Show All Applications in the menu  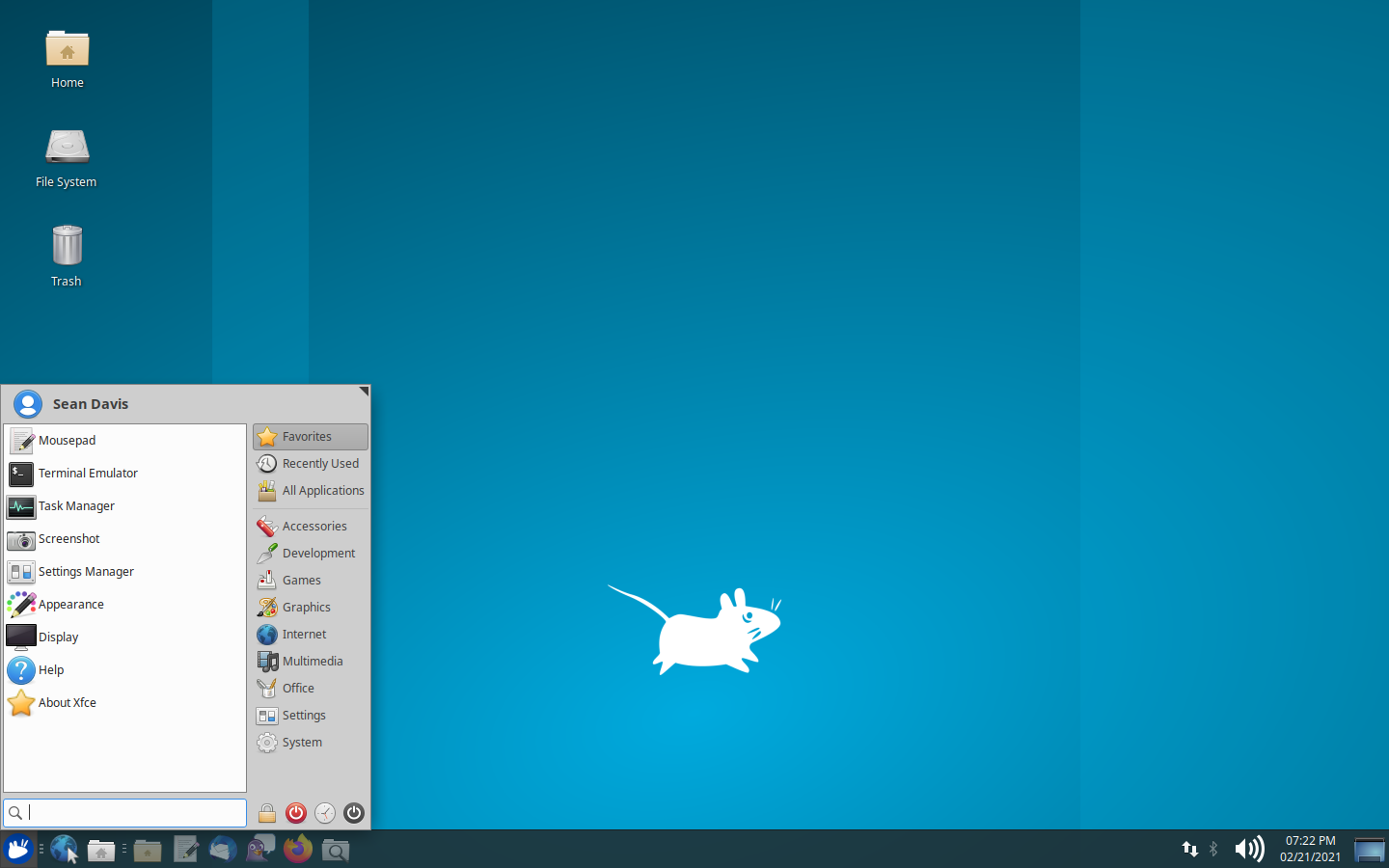point(322,490)
